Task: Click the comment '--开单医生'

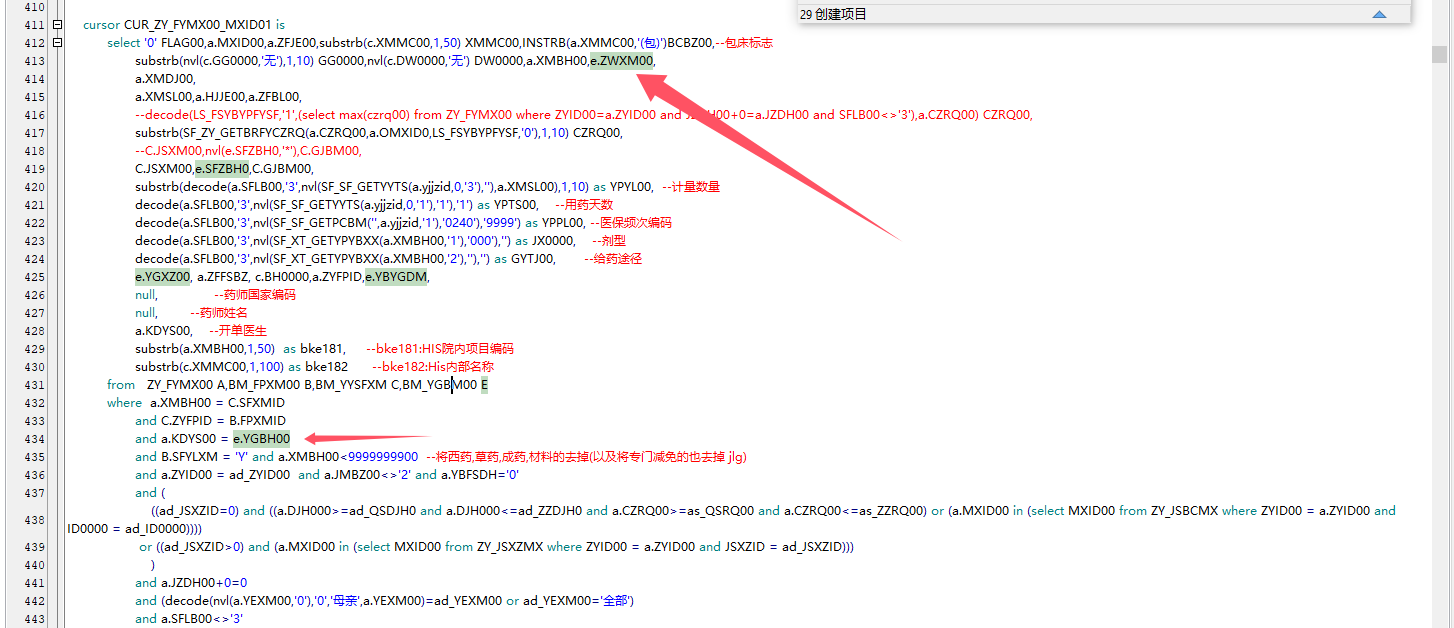Action: (238, 331)
